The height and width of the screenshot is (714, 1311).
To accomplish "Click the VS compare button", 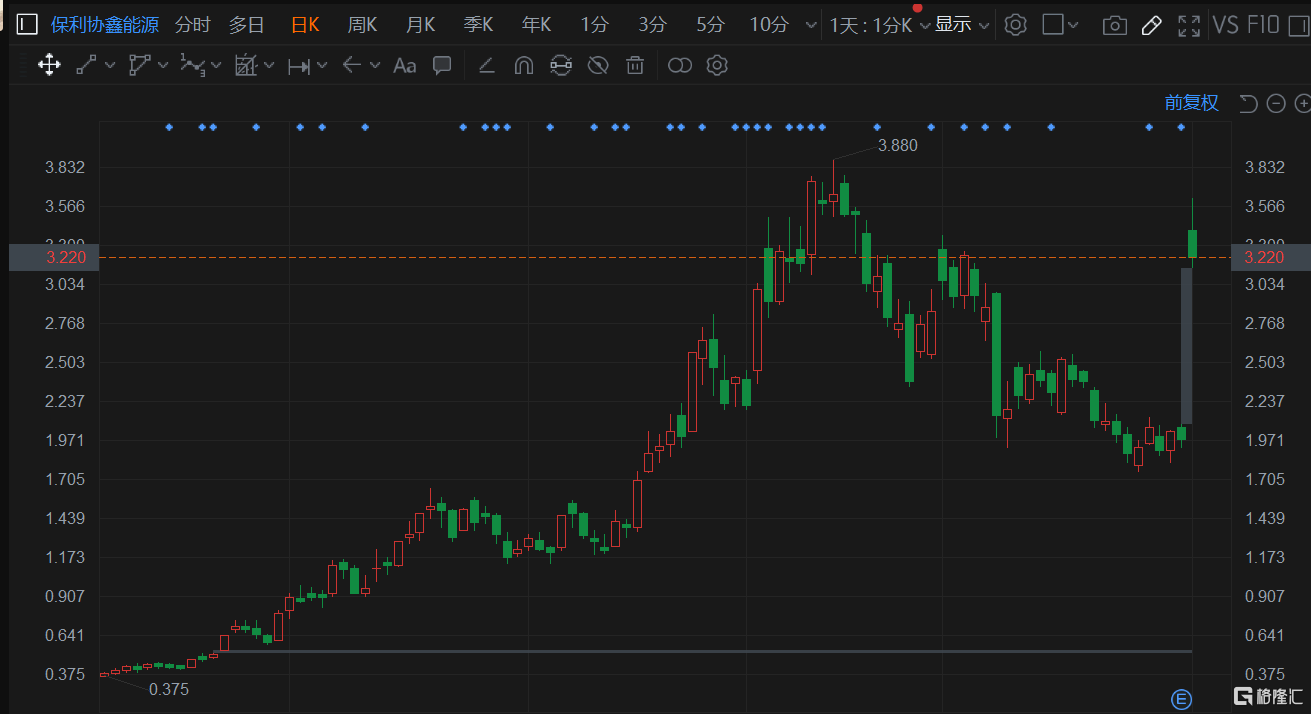I will pos(1225,25).
